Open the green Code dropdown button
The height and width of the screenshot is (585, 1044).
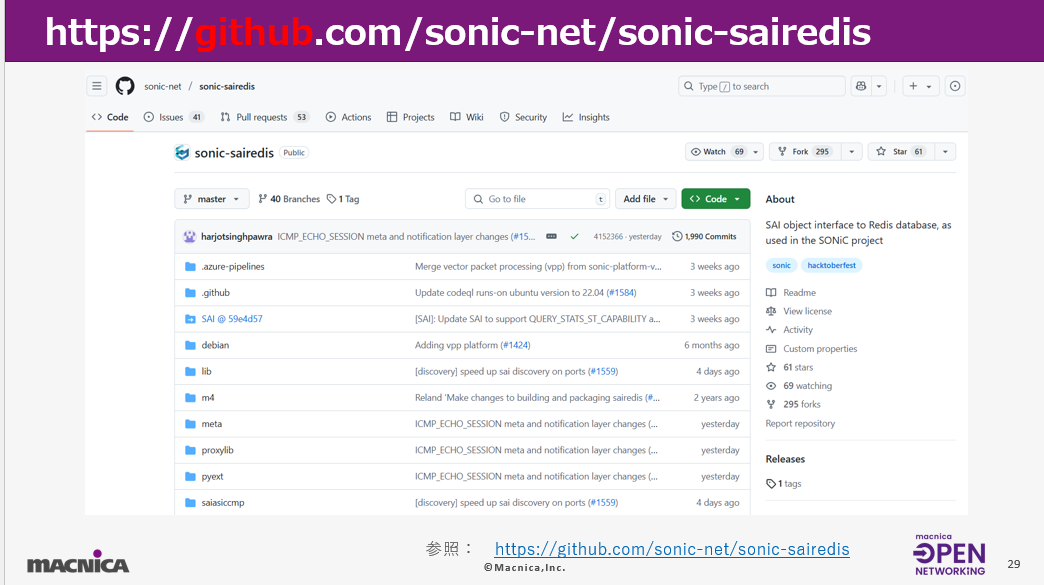(x=716, y=199)
